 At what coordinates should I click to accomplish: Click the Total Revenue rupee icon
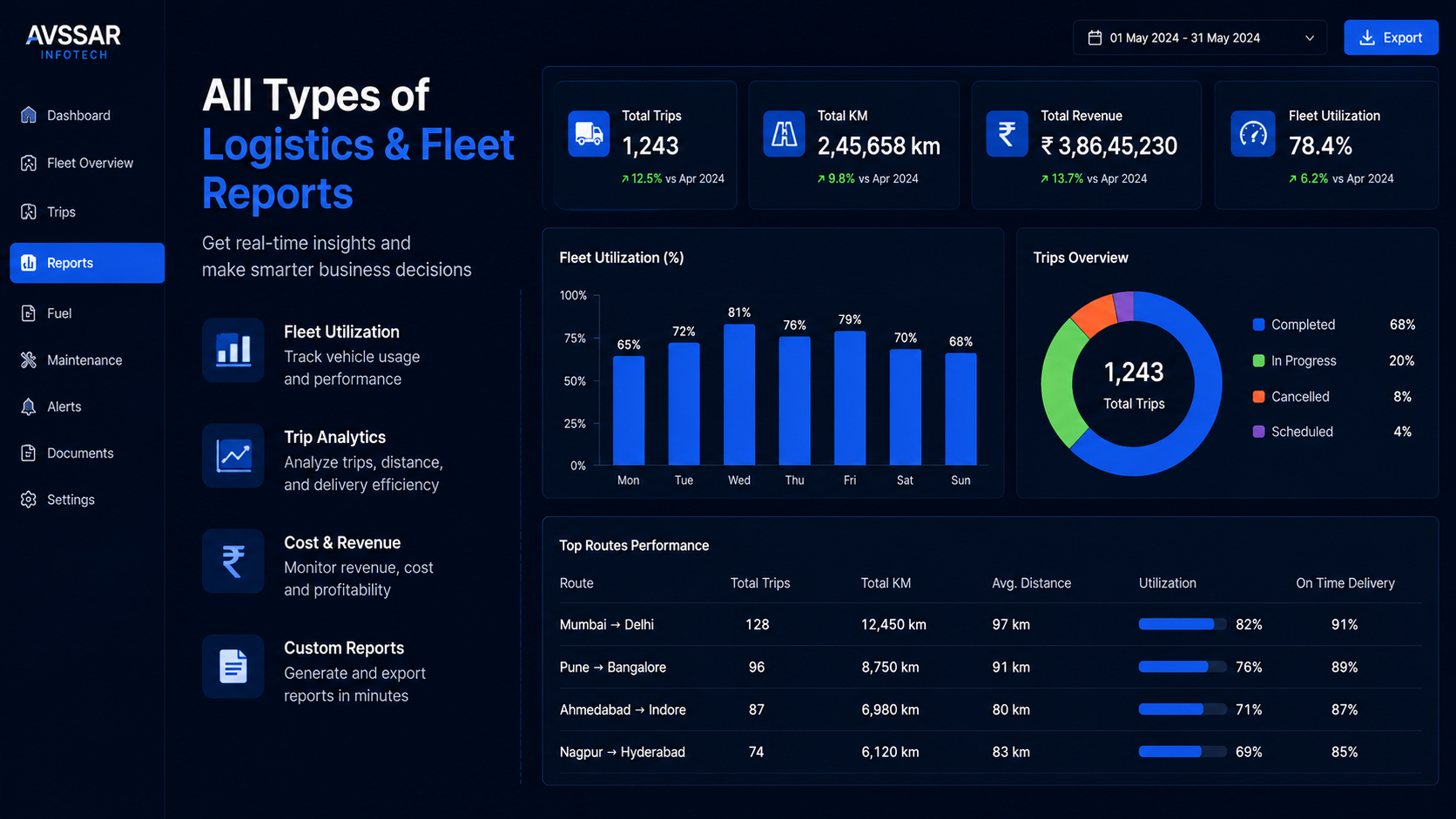pos(1007,134)
